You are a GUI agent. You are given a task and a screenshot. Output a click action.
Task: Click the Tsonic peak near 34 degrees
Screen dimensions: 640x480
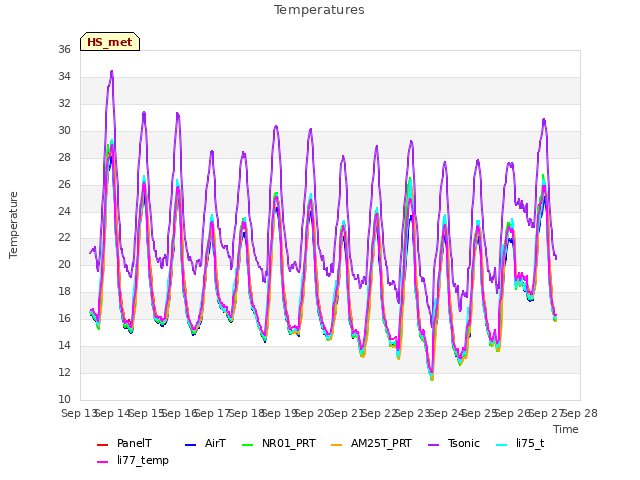pyautogui.click(x=112, y=72)
